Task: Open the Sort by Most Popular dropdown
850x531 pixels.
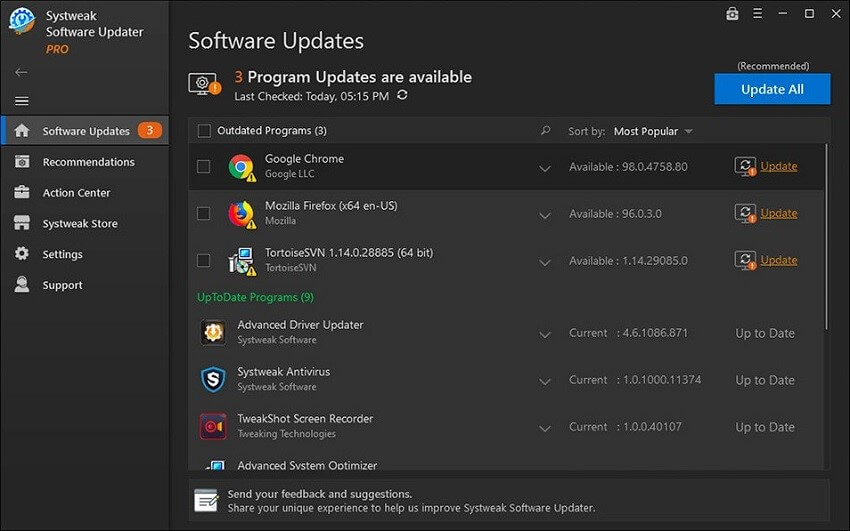Action: [x=653, y=131]
